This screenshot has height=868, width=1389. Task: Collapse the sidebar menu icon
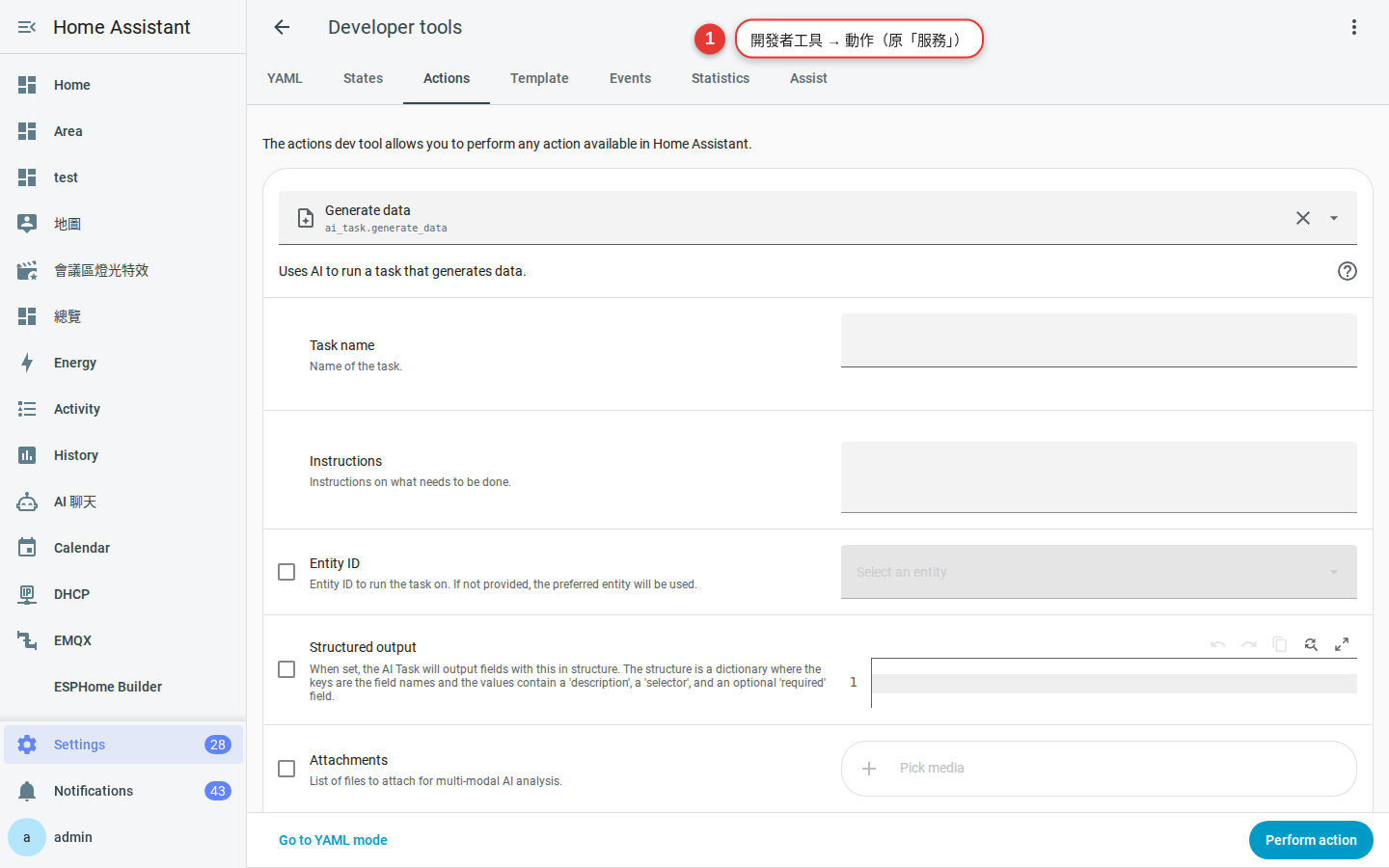pos(27,27)
